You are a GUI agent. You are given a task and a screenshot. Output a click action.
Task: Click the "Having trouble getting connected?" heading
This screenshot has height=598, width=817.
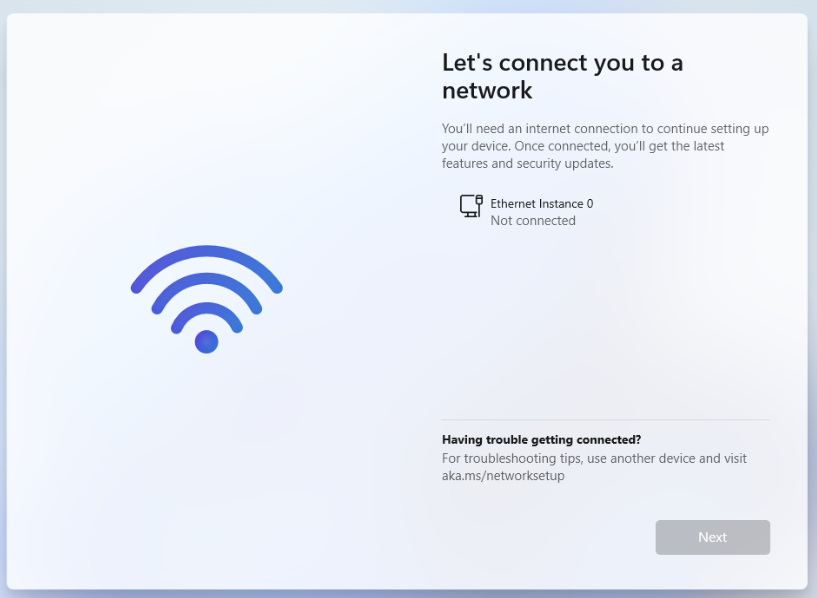(541, 440)
